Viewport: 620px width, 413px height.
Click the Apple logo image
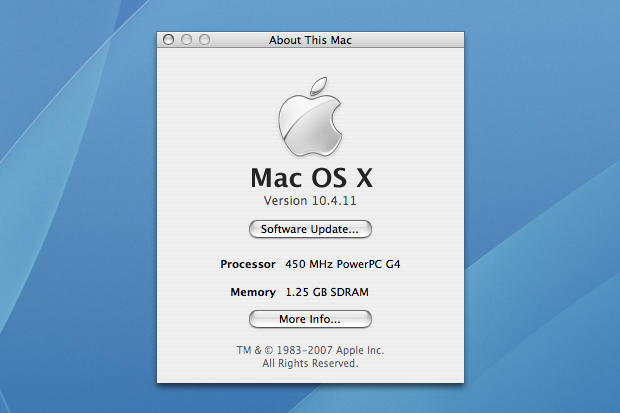coord(310,117)
